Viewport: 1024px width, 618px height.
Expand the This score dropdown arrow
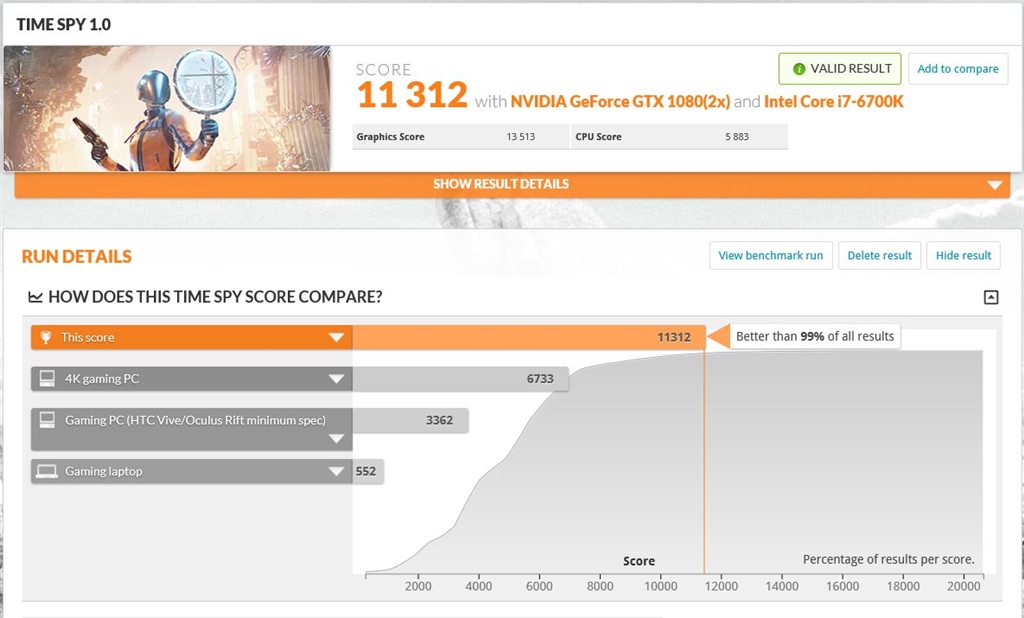pyautogui.click(x=336, y=337)
